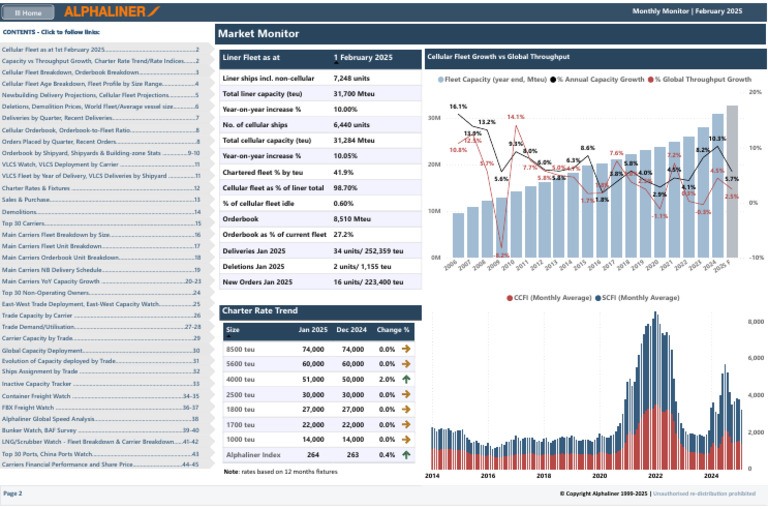Viewport: 768px width, 509px height.
Task: Toggle % Global Throughput Growth legend marker
Action: (x=650, y=79)
